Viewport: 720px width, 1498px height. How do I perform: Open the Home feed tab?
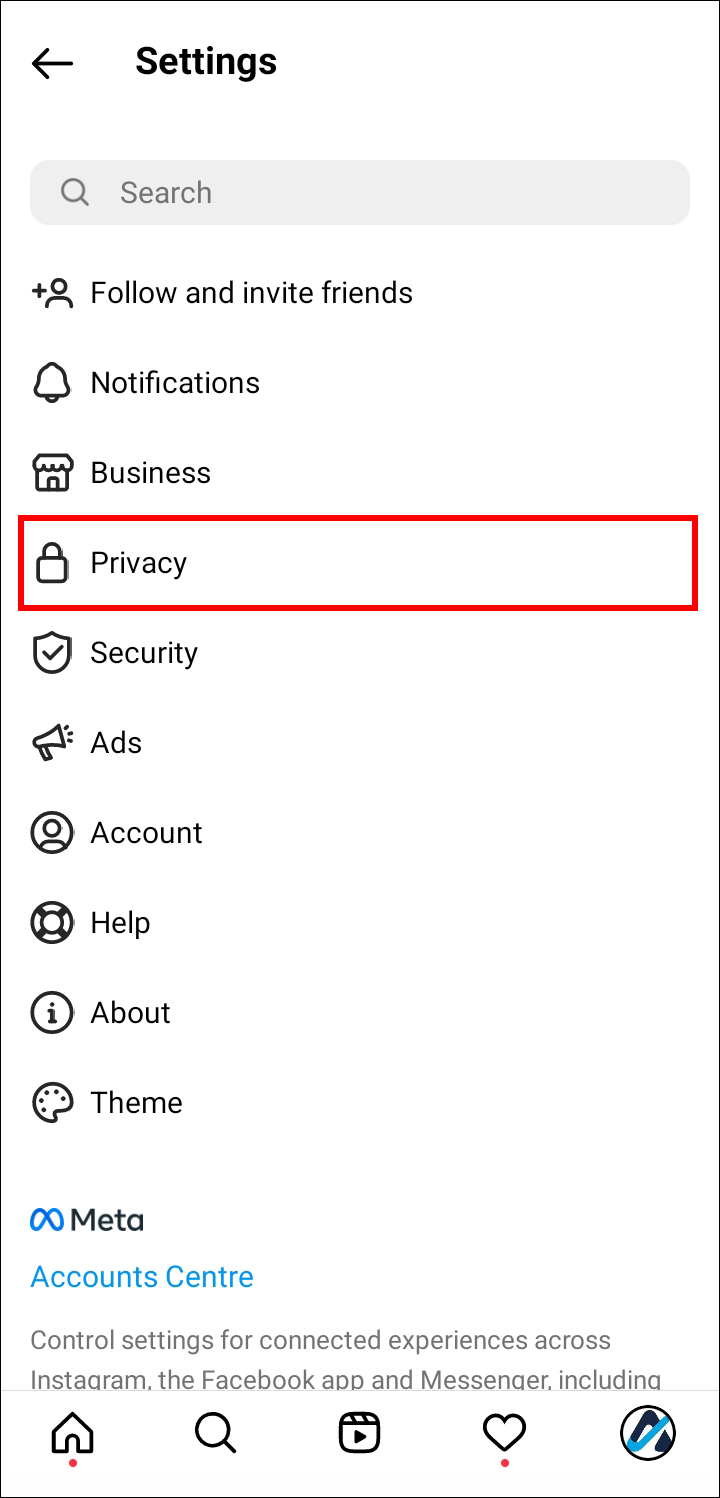[x=72, y=1435]
